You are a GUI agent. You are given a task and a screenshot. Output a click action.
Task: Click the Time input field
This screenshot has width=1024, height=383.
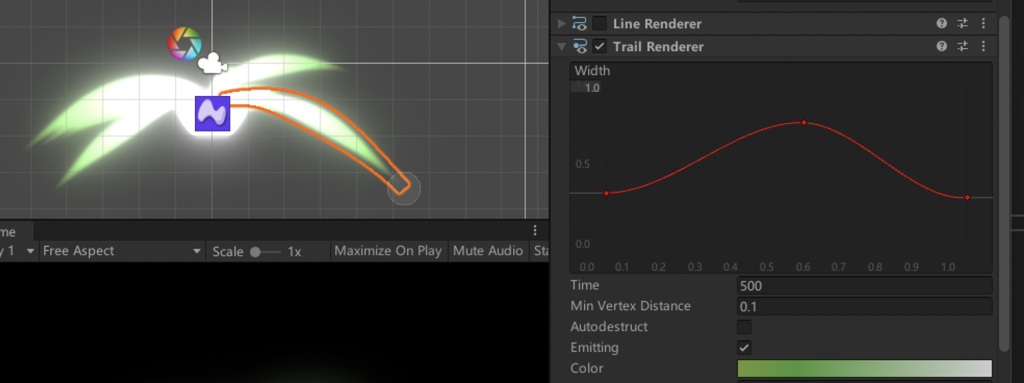[865, 286]
